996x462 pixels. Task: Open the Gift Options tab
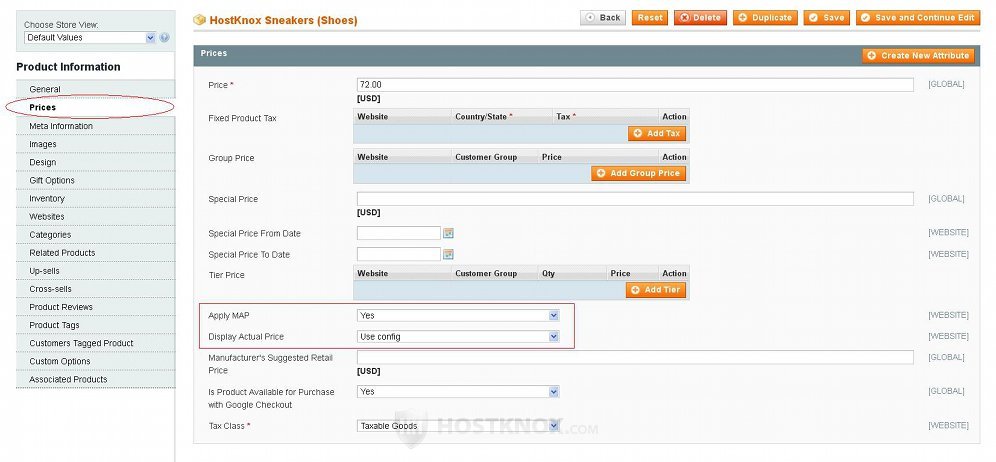click(95, 180)
